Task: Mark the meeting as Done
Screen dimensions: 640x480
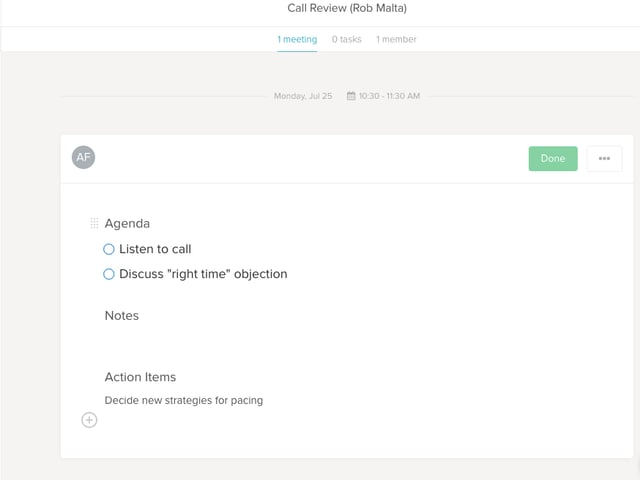Action: [553, 159]
